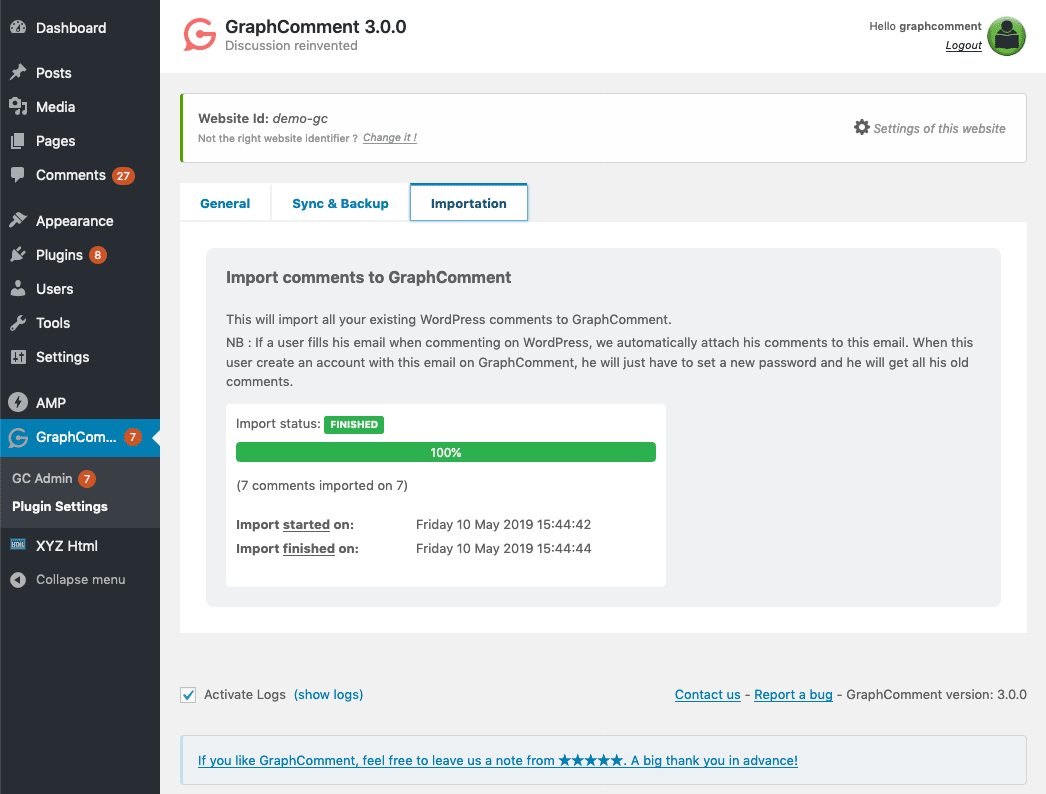Click the Comments speech bubble icon
1046x794 pixels.
pos(18,174)
